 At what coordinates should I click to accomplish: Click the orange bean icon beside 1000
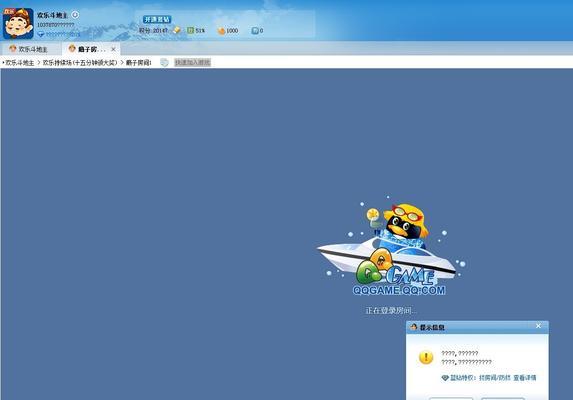click(221, 31)
